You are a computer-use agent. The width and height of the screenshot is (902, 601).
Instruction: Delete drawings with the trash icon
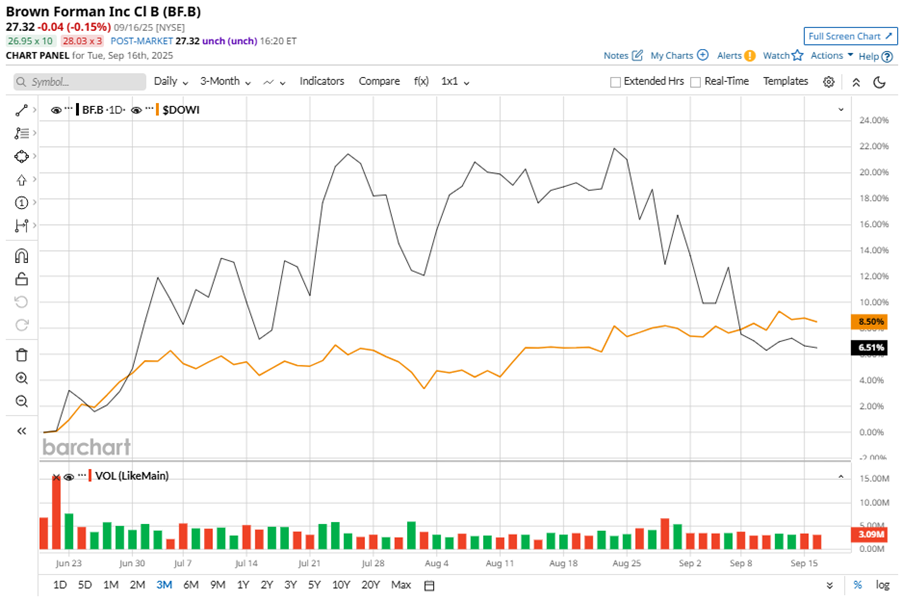(x=21, y=355)
